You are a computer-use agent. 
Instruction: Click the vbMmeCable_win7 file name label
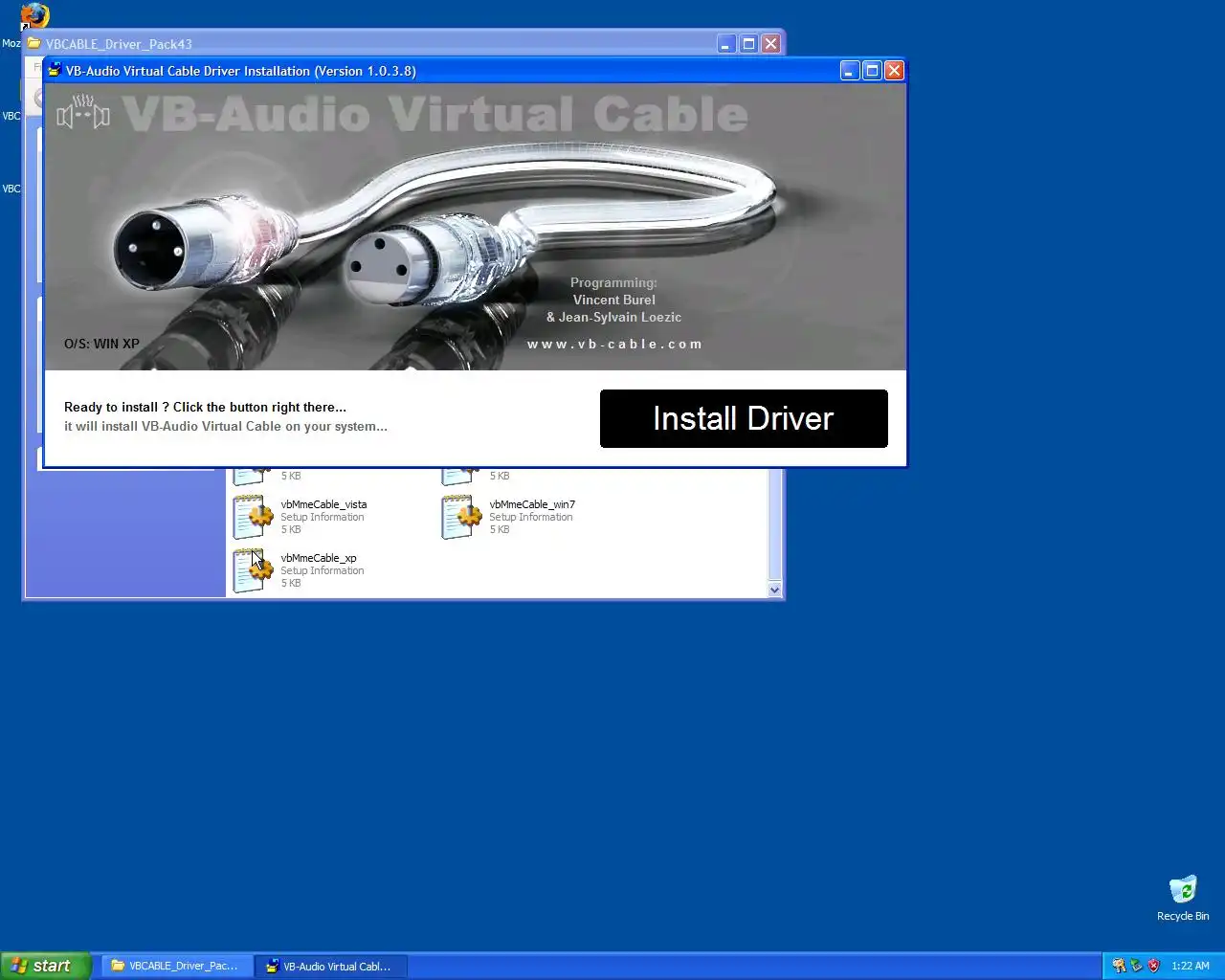click(532, 504)
